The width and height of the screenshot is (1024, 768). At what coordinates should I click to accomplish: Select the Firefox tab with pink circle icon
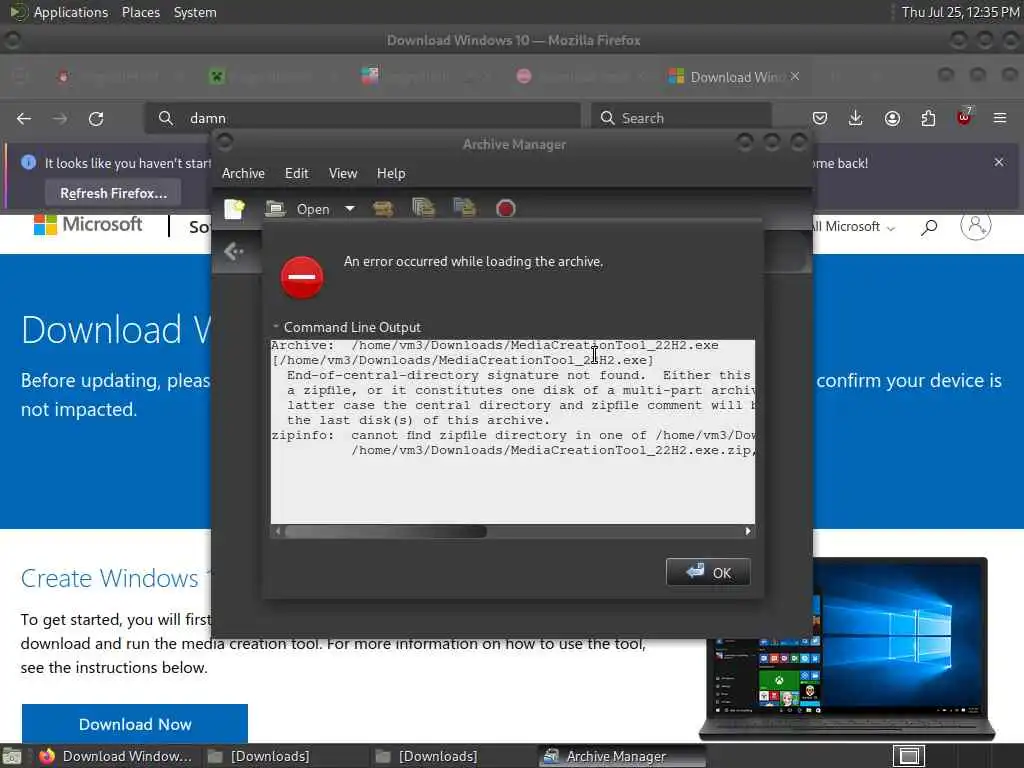pyautogui.click(x=580, y=76)
